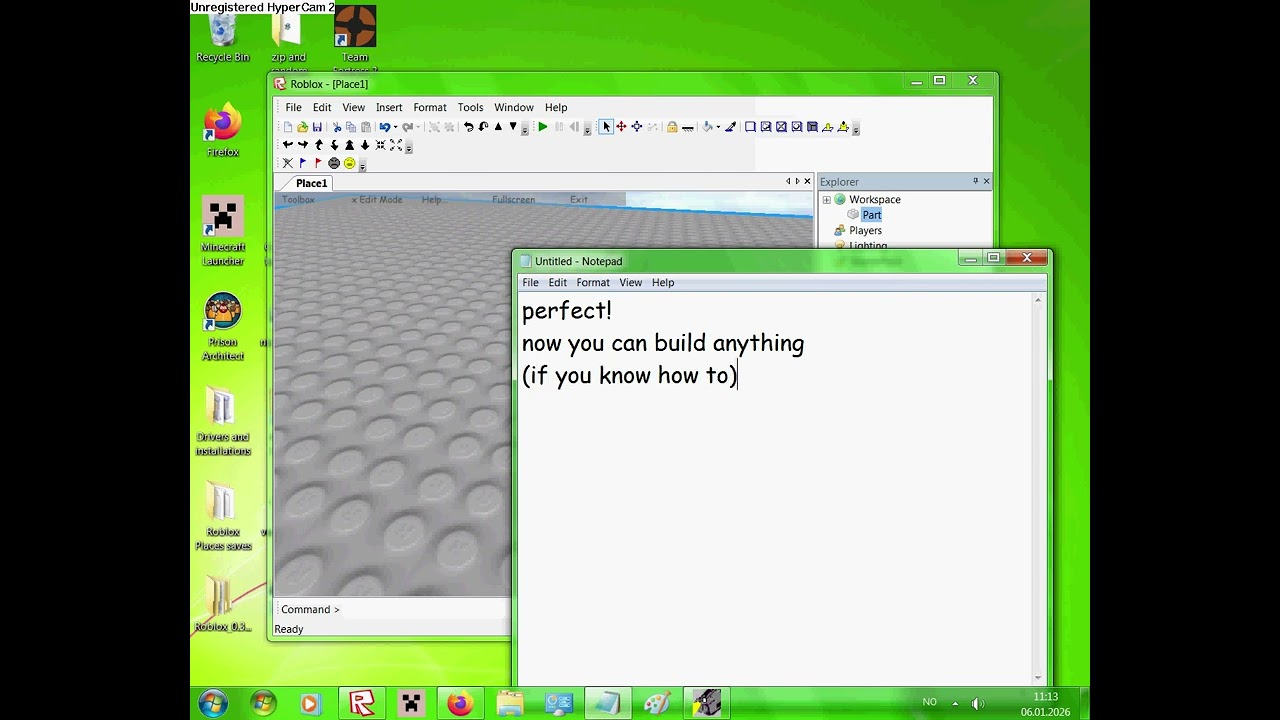Close the Explorer panel

pos(986,181)
